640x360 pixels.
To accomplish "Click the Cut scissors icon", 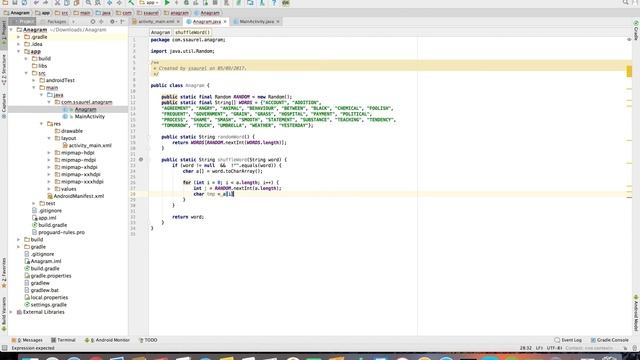I will point(57,2).
